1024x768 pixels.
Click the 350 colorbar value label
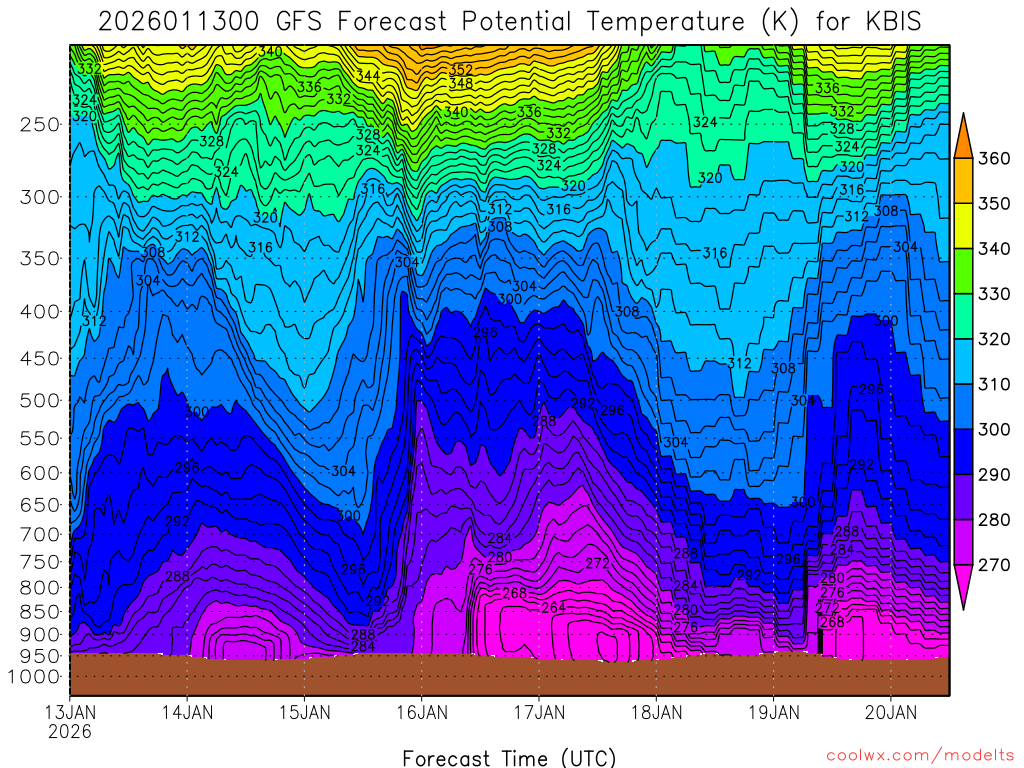coord(994,203)
